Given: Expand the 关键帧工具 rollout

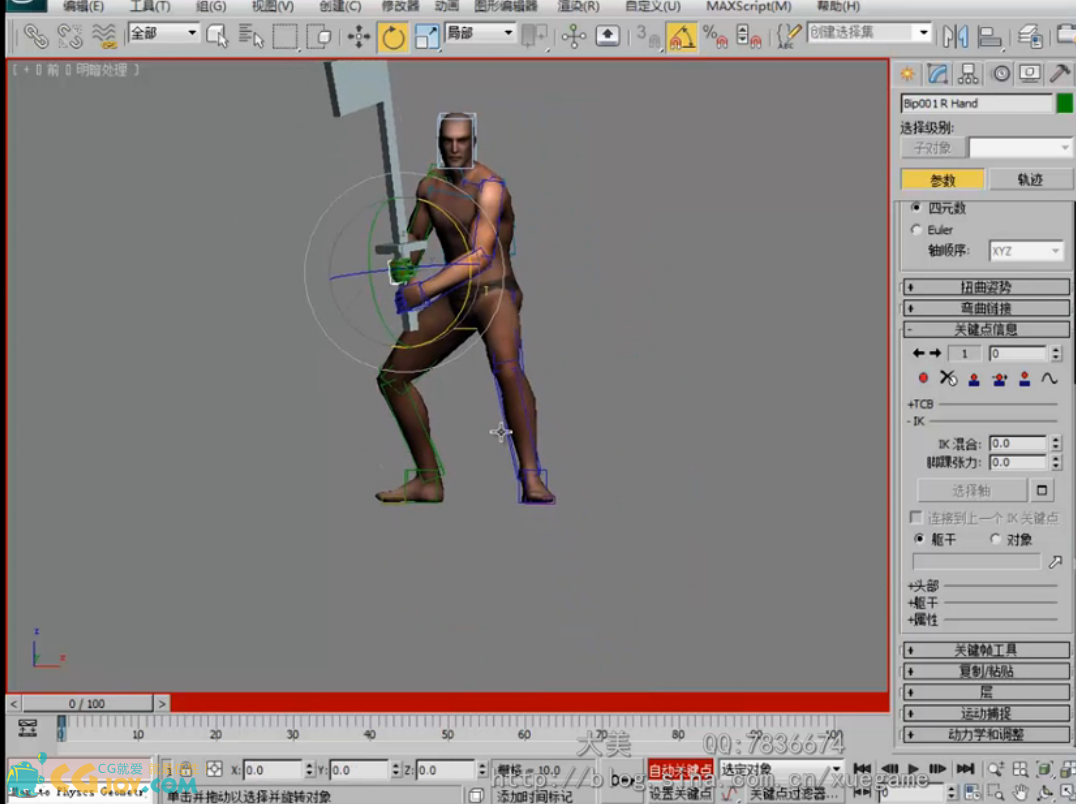Looking at the screenshot, I should [x=986, y=650].
